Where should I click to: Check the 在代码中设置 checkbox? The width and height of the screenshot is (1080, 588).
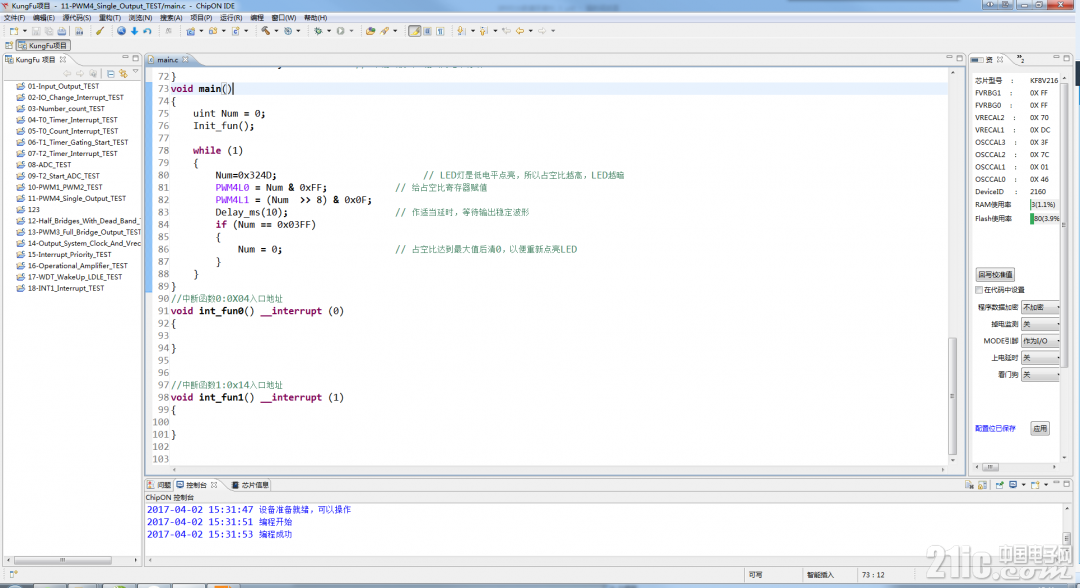point(979,290)
